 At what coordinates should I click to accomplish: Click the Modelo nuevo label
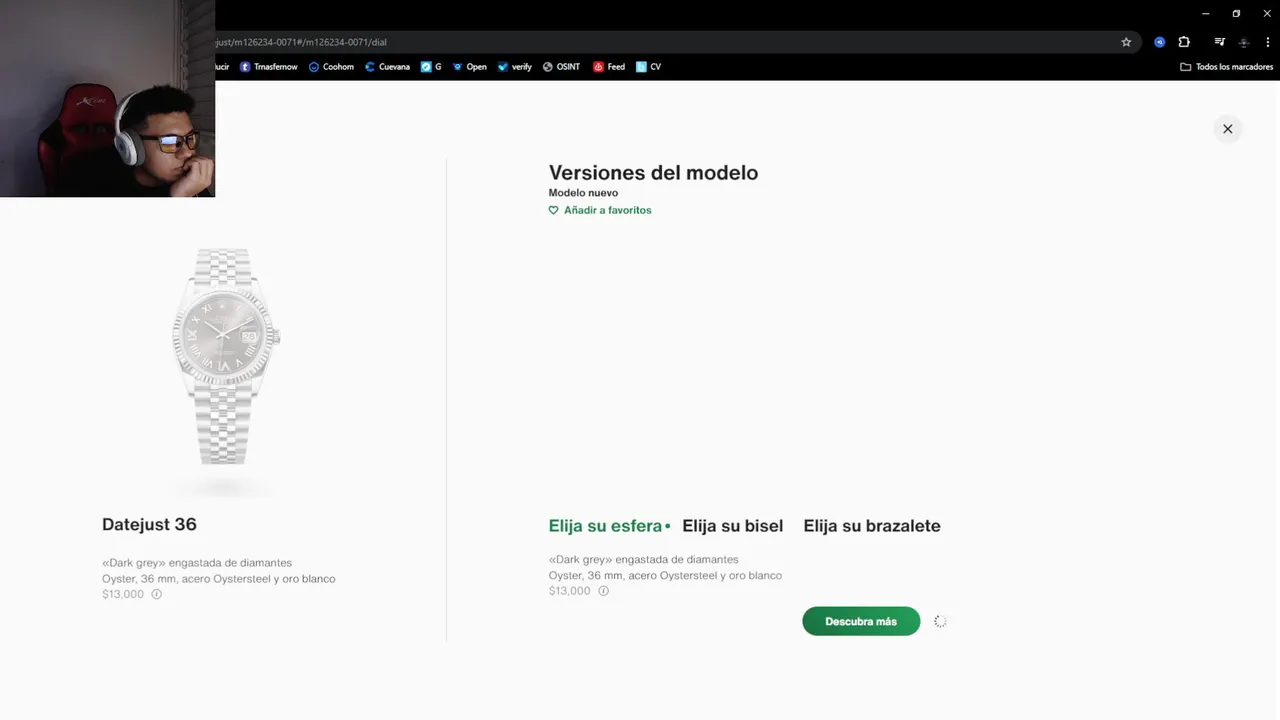point(583,193)
